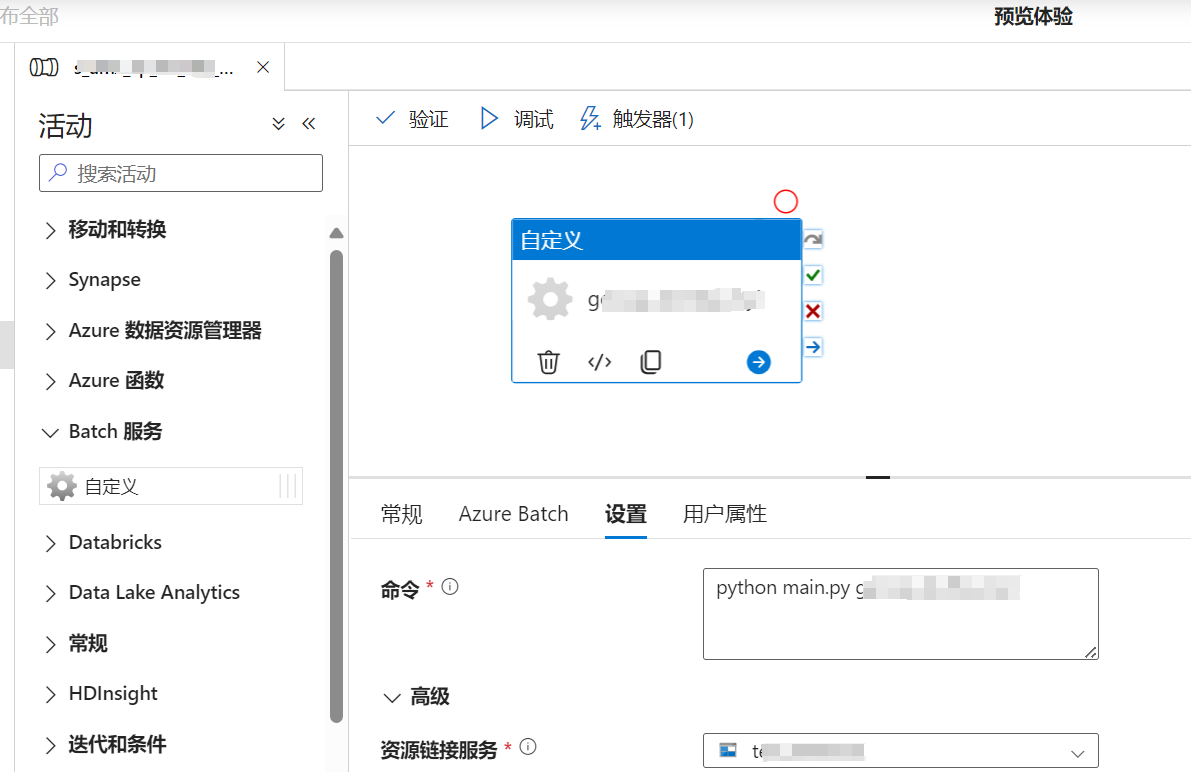The width and height of the screenshot is (1191, 772).
Task: Click the red failure dependency icon
Action: click(x=813, y=311)
